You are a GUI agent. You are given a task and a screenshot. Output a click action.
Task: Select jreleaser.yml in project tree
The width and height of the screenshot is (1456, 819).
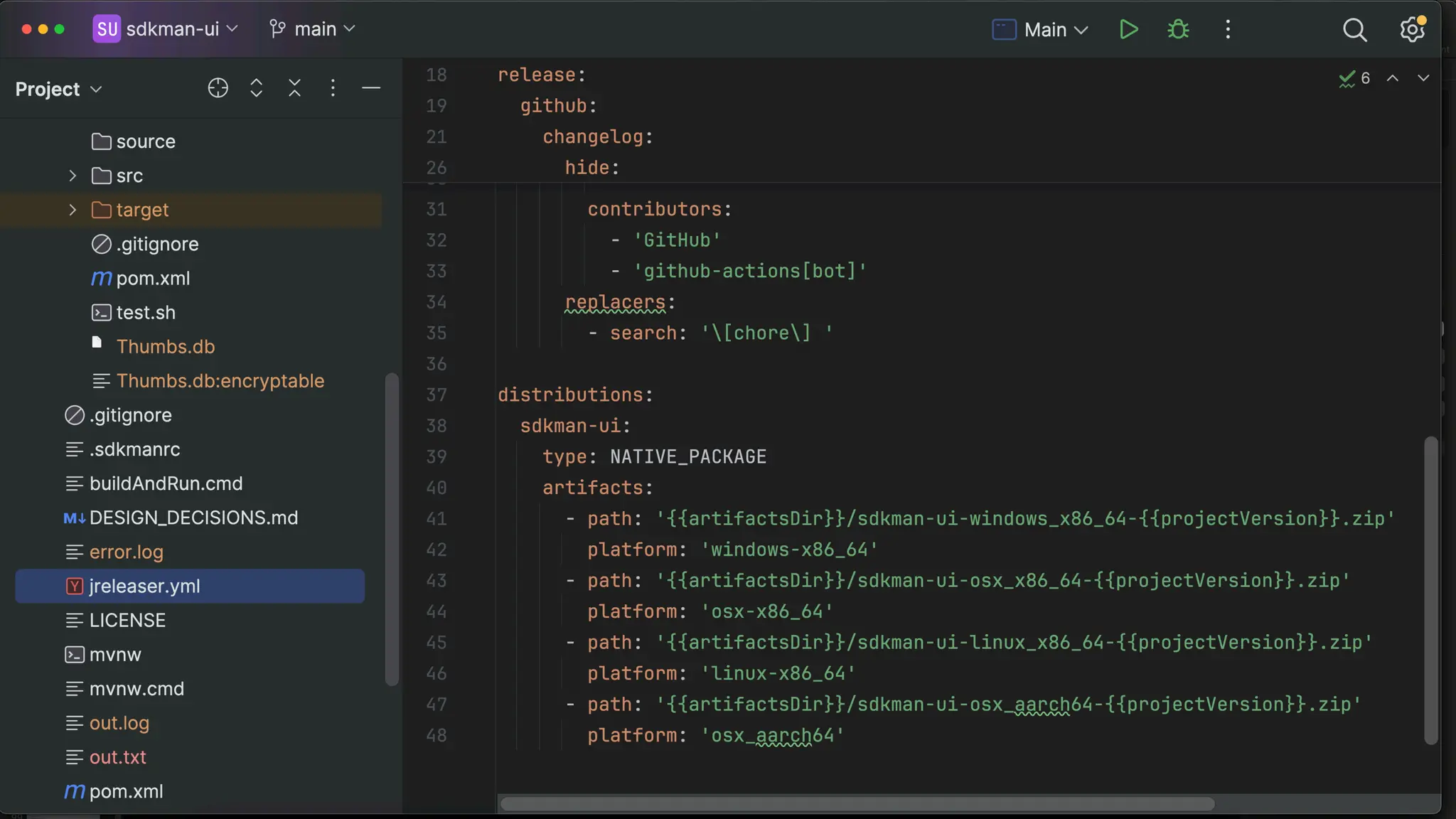[144, 586]
